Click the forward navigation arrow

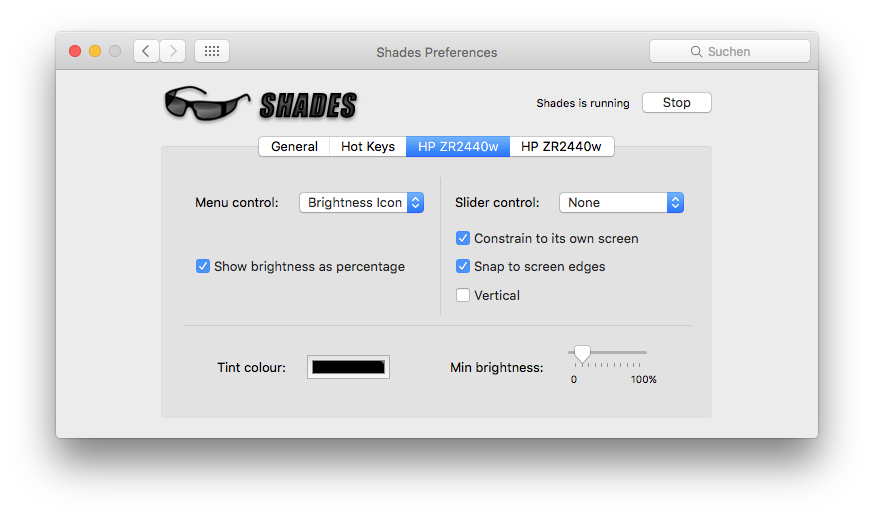(x=173, y=51)
